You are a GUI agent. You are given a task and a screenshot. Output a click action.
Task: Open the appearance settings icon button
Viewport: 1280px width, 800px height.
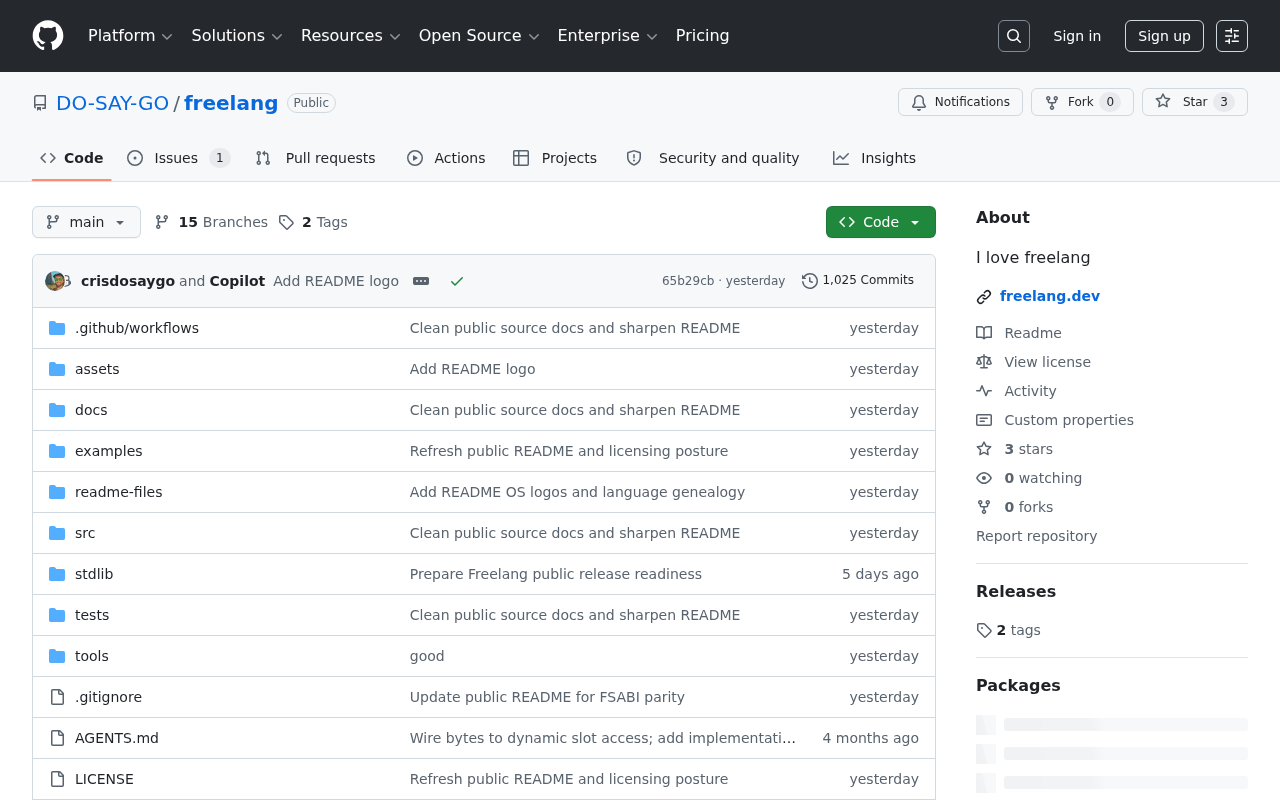pyautogui.click(x=1232, y=36)
